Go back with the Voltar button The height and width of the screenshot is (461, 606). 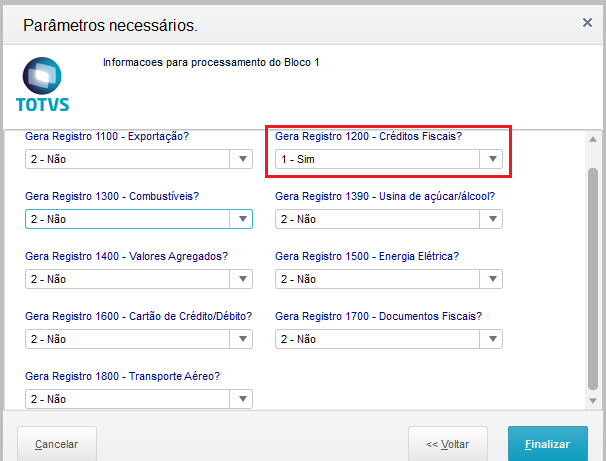pyautogui.click(x=447, y=444)
